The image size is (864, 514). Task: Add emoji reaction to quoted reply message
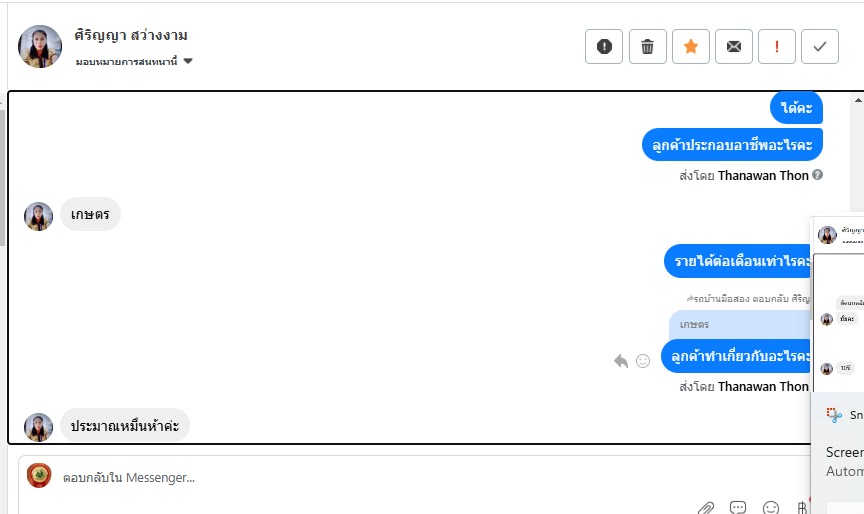click(x=643, y=361)
